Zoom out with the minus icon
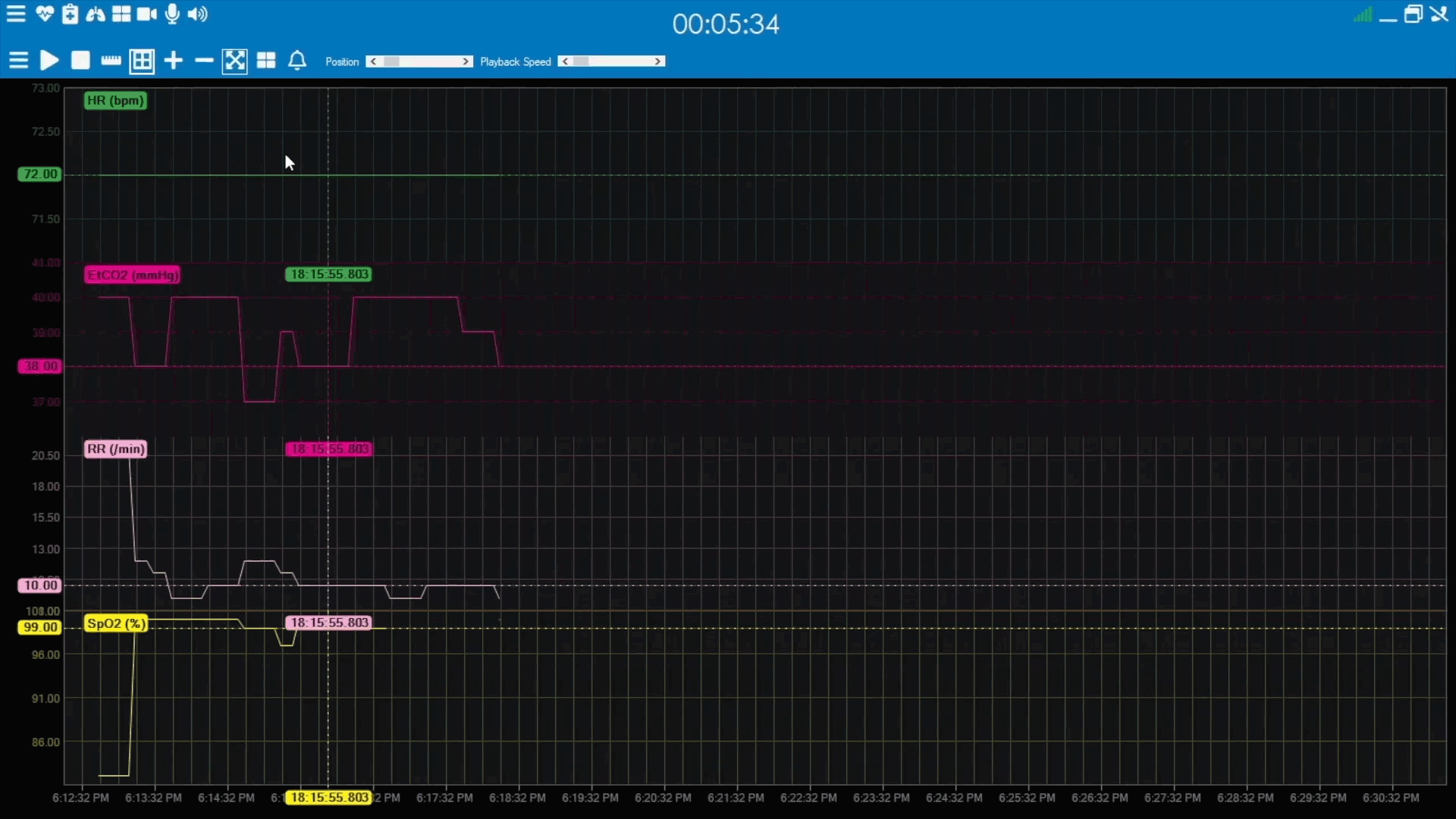The width and height of the screenshot is (1456, 819). (204, 61)
